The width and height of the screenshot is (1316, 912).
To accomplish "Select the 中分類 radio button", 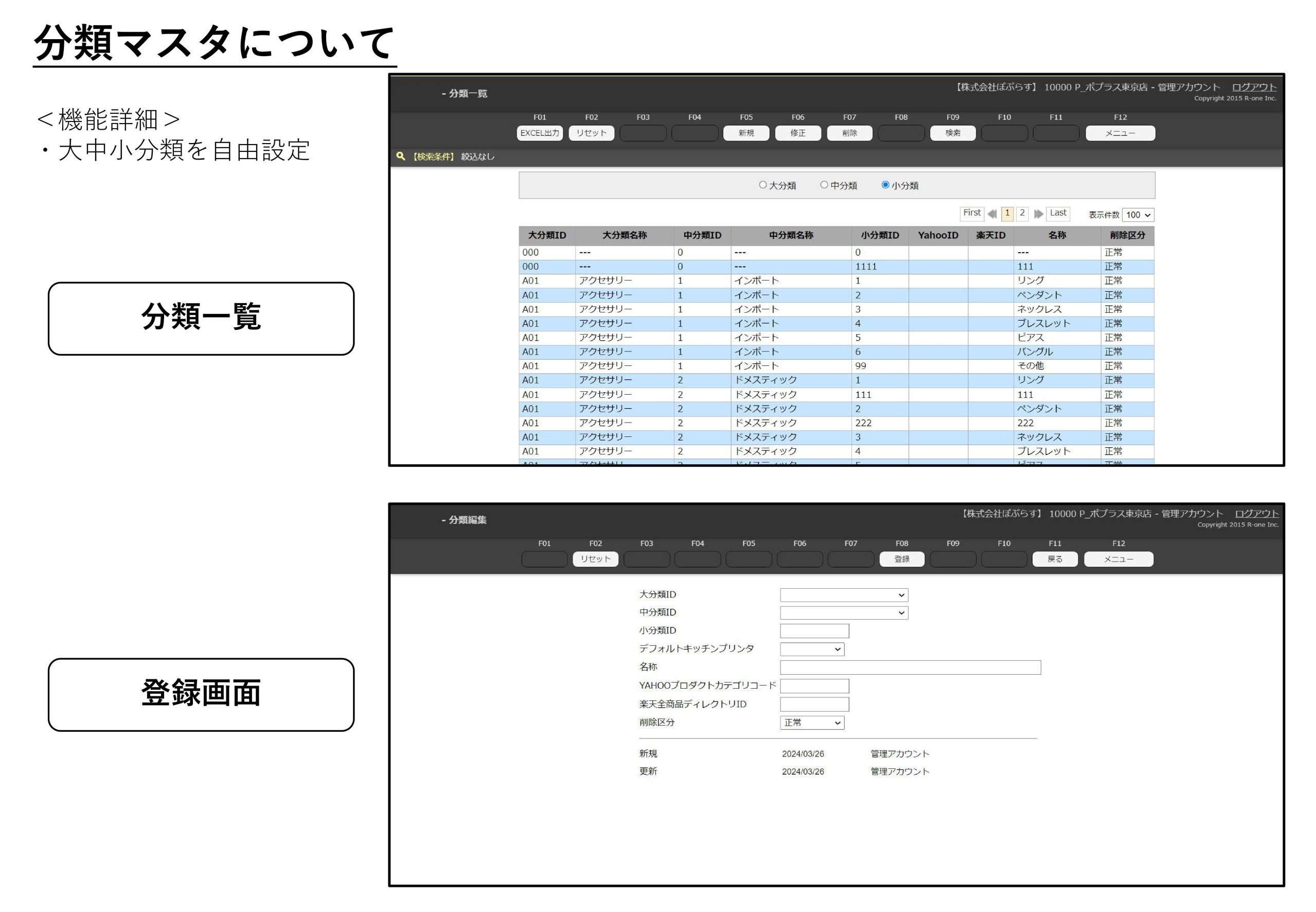I will coord(824,185).
